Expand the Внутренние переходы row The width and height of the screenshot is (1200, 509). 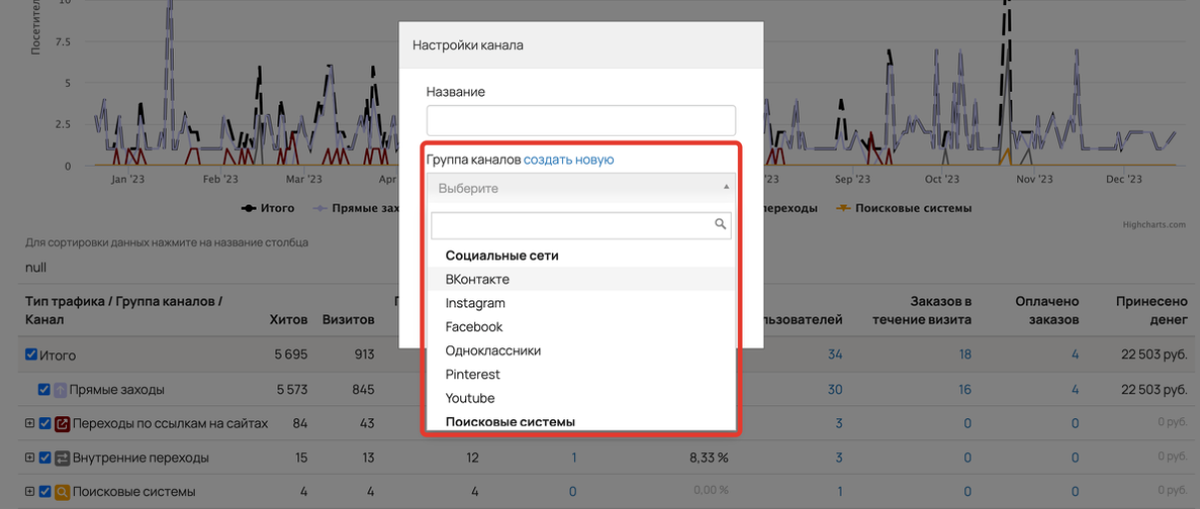pos(29,458)
